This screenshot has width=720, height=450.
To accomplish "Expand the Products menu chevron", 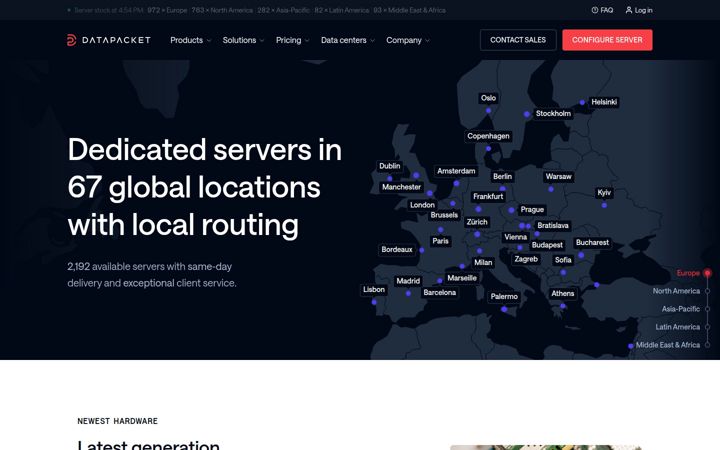I will click(x=209, y=40).
